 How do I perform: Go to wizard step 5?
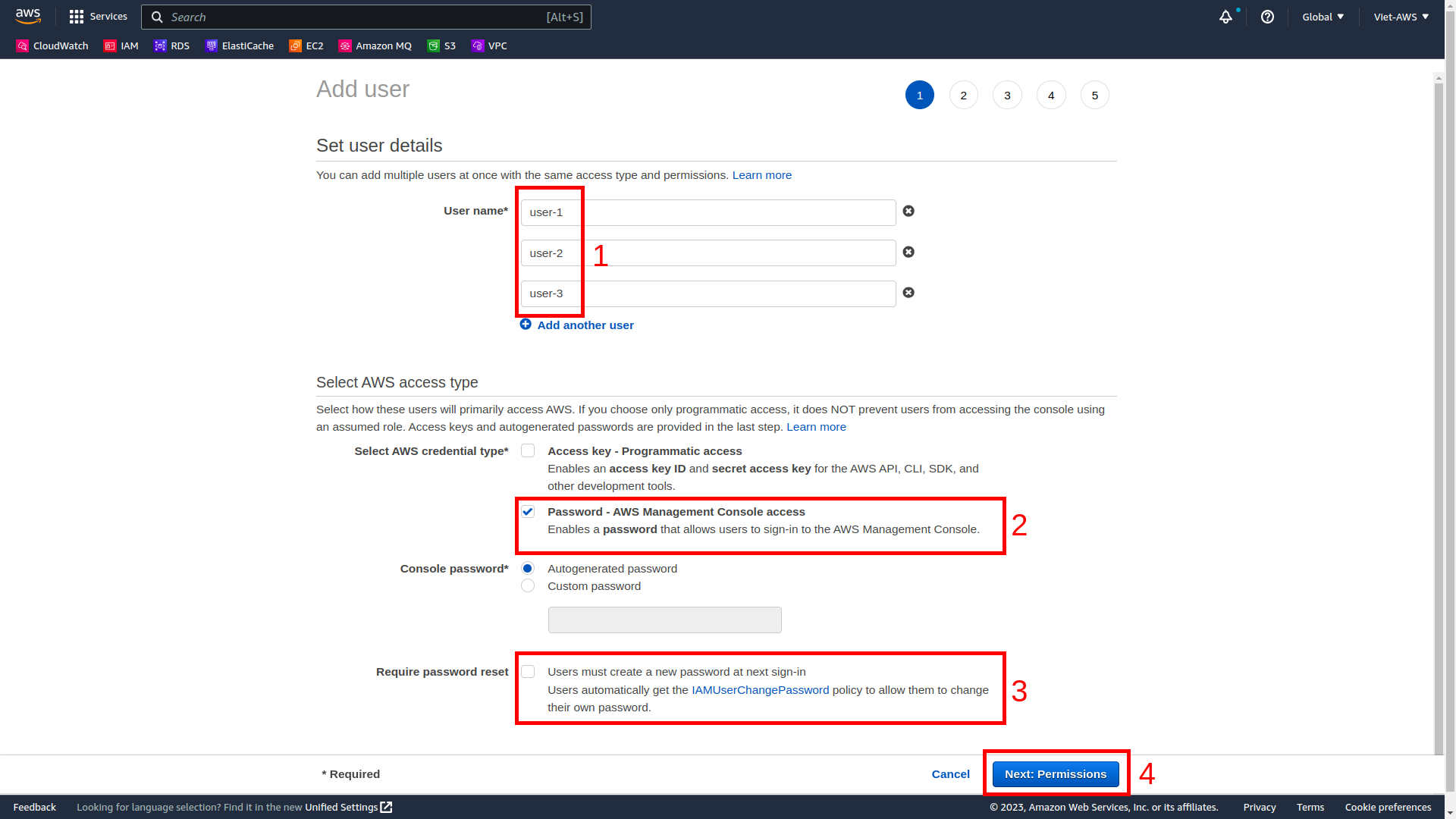pos(1095,95)
